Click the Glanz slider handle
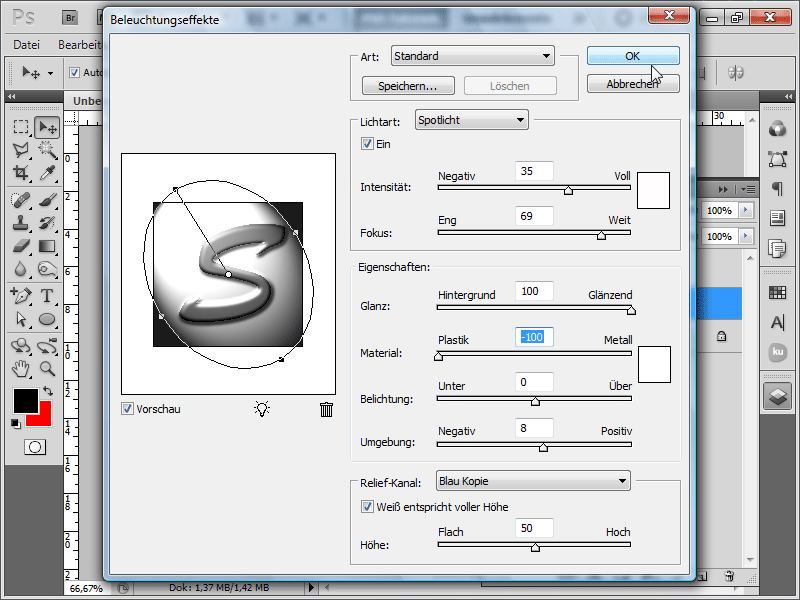This screenshot has width=800, height=600. click(x=631, y=310)
